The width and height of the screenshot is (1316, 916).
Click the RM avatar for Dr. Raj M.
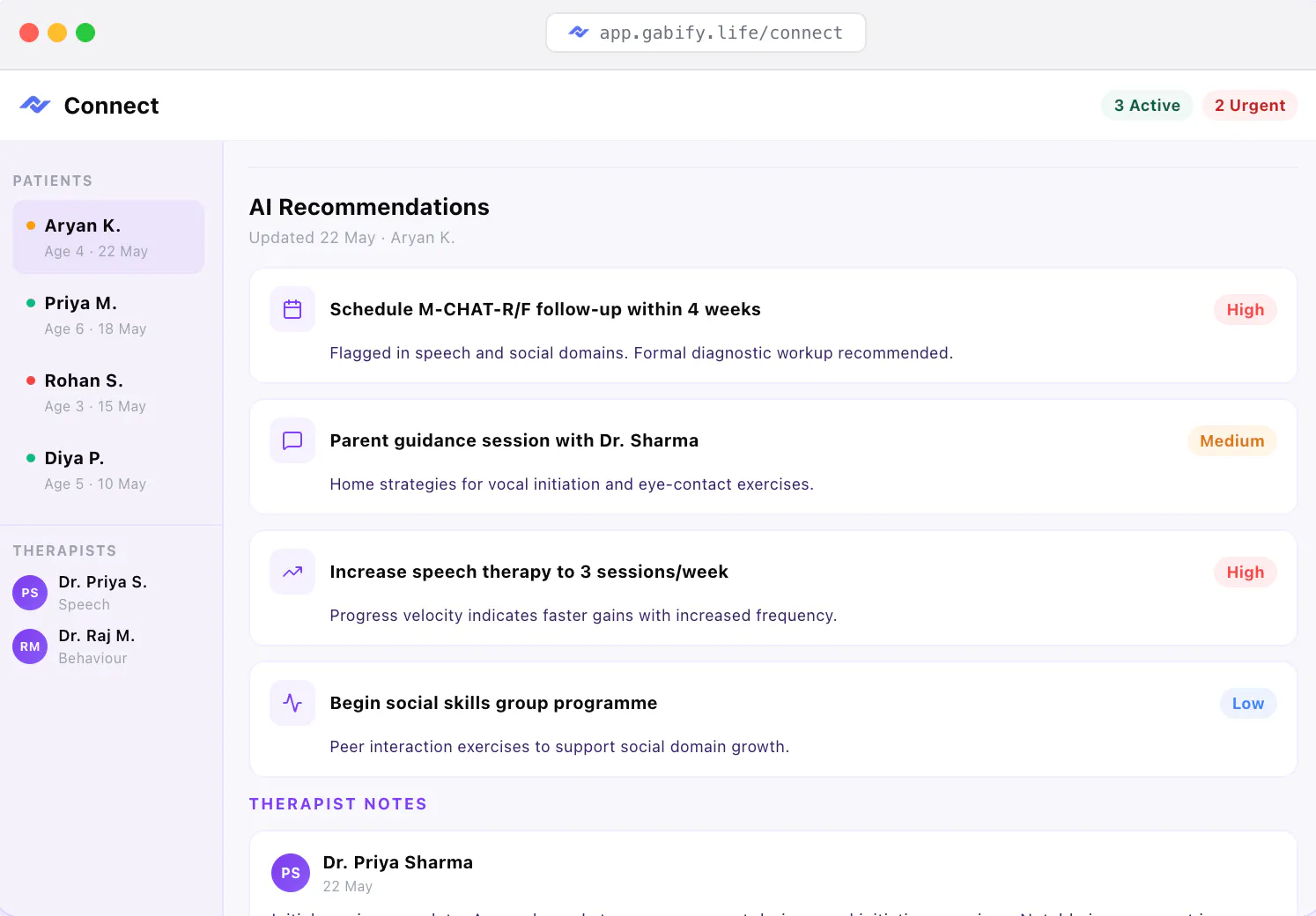30,646
